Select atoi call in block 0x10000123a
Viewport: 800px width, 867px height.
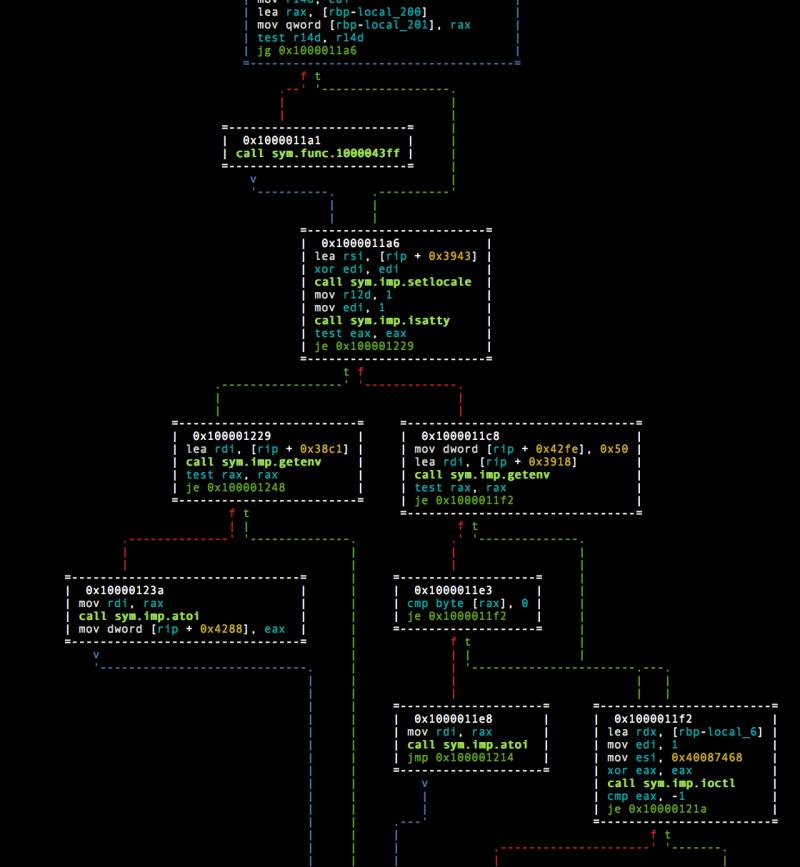pos(139,616)
